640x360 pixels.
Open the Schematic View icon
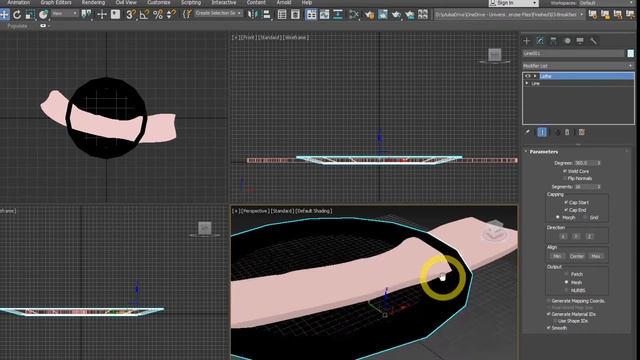click(x=338, y=15)
